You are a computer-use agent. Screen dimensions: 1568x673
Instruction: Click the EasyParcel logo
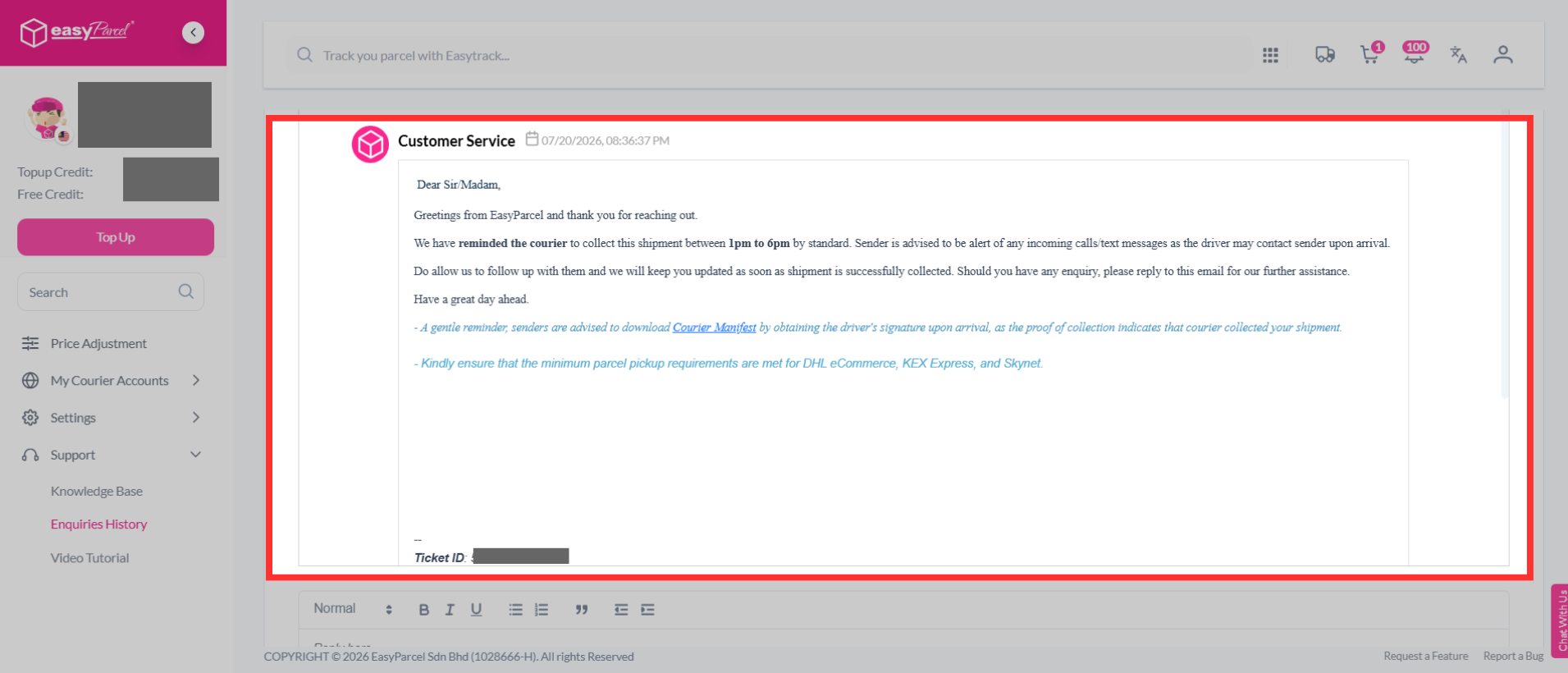76,32
